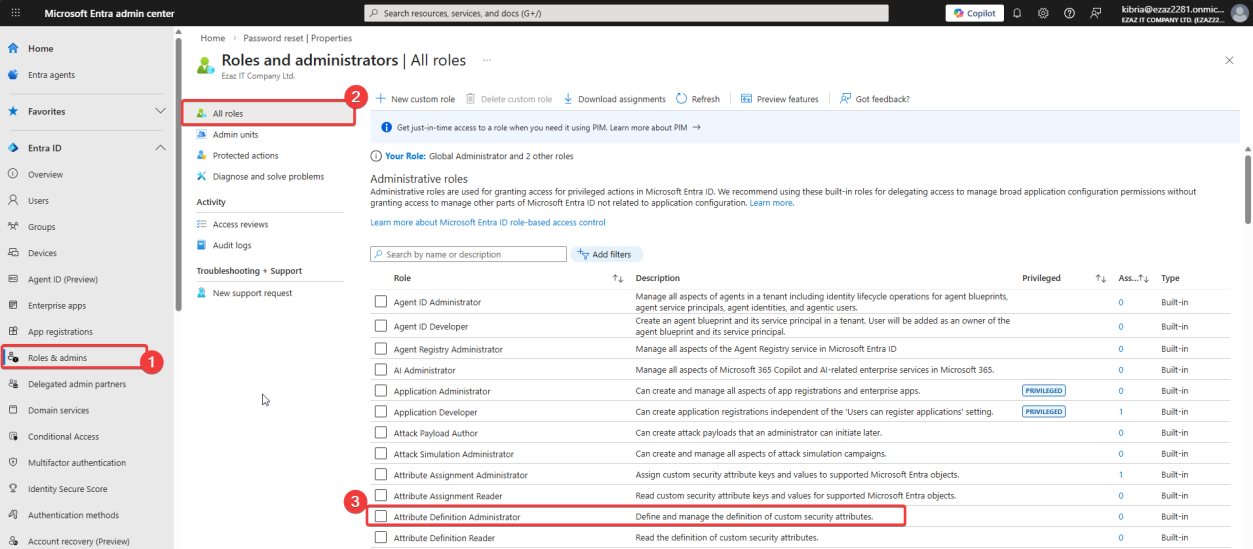
Task: Collapse the Favorites section chevron
Action: pyautogui.click(x=160, y=111)
